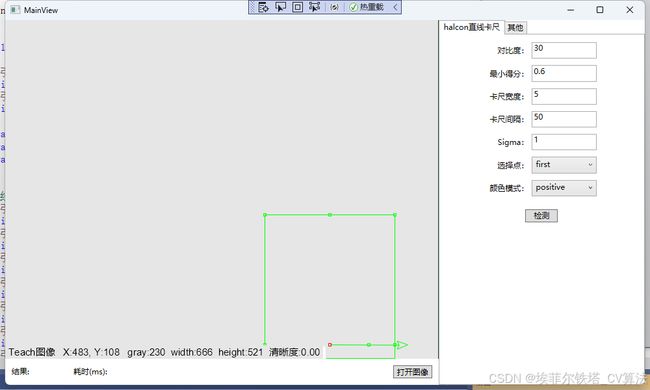This screenshot has width=650, height=390.
Task: Click the 对比度: label
Action: click(511, 51)
